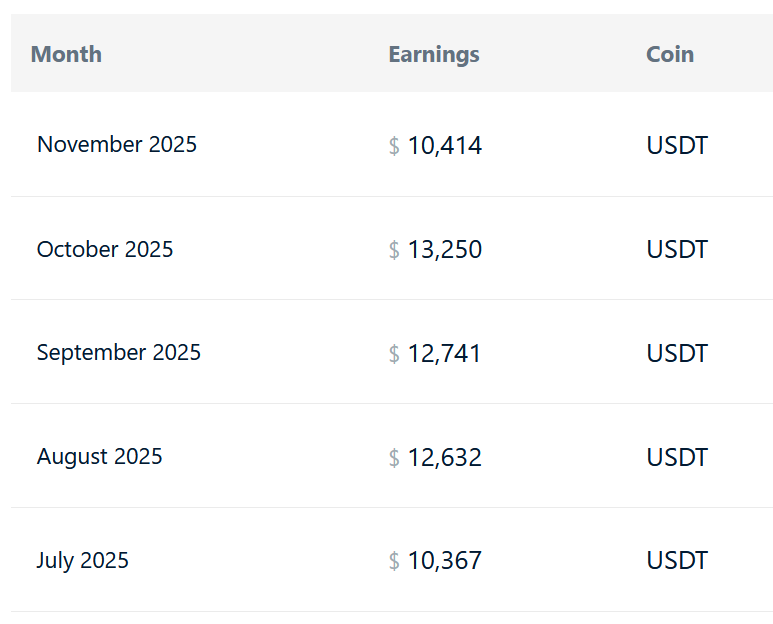This screenshot has height=624, width=773.
Task: Click USDT in the November 2025 row
Action: point(677,146)
